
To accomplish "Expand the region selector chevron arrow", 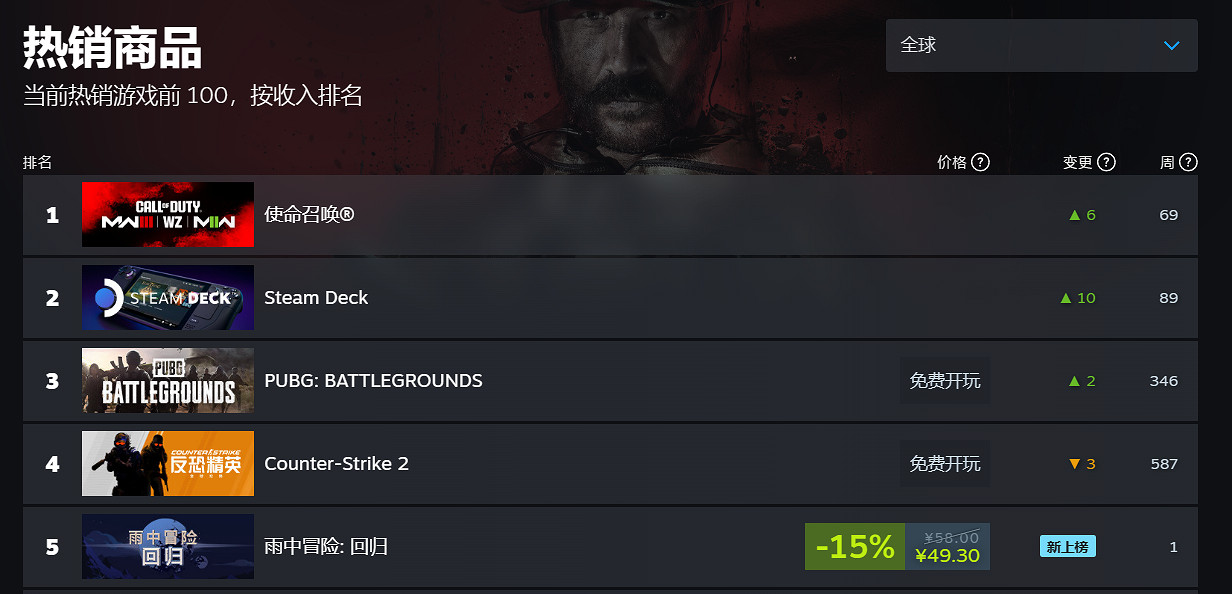I will coord(1172,45).
